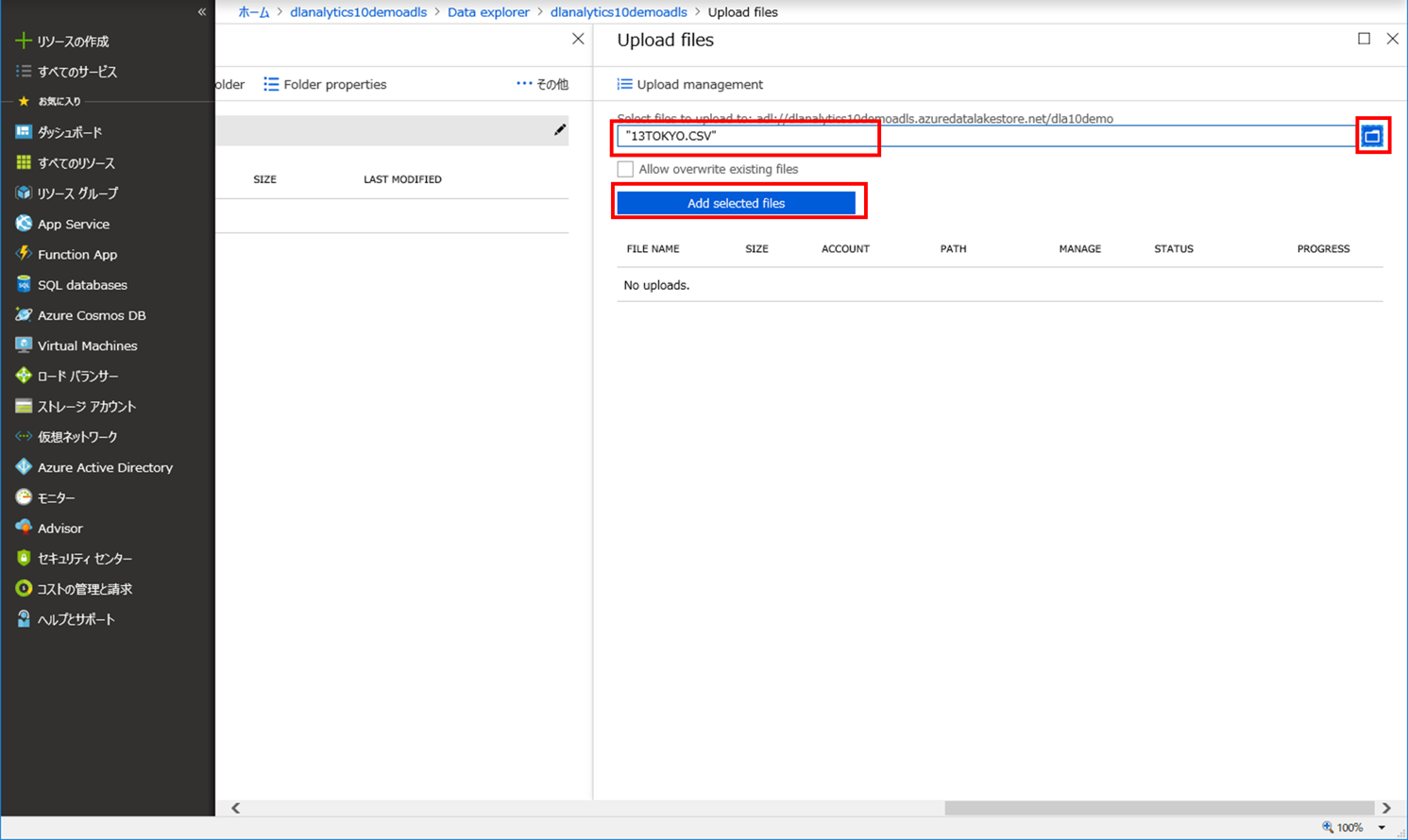Click the ストレージ アカウント icon

click(x=24, y=406)
